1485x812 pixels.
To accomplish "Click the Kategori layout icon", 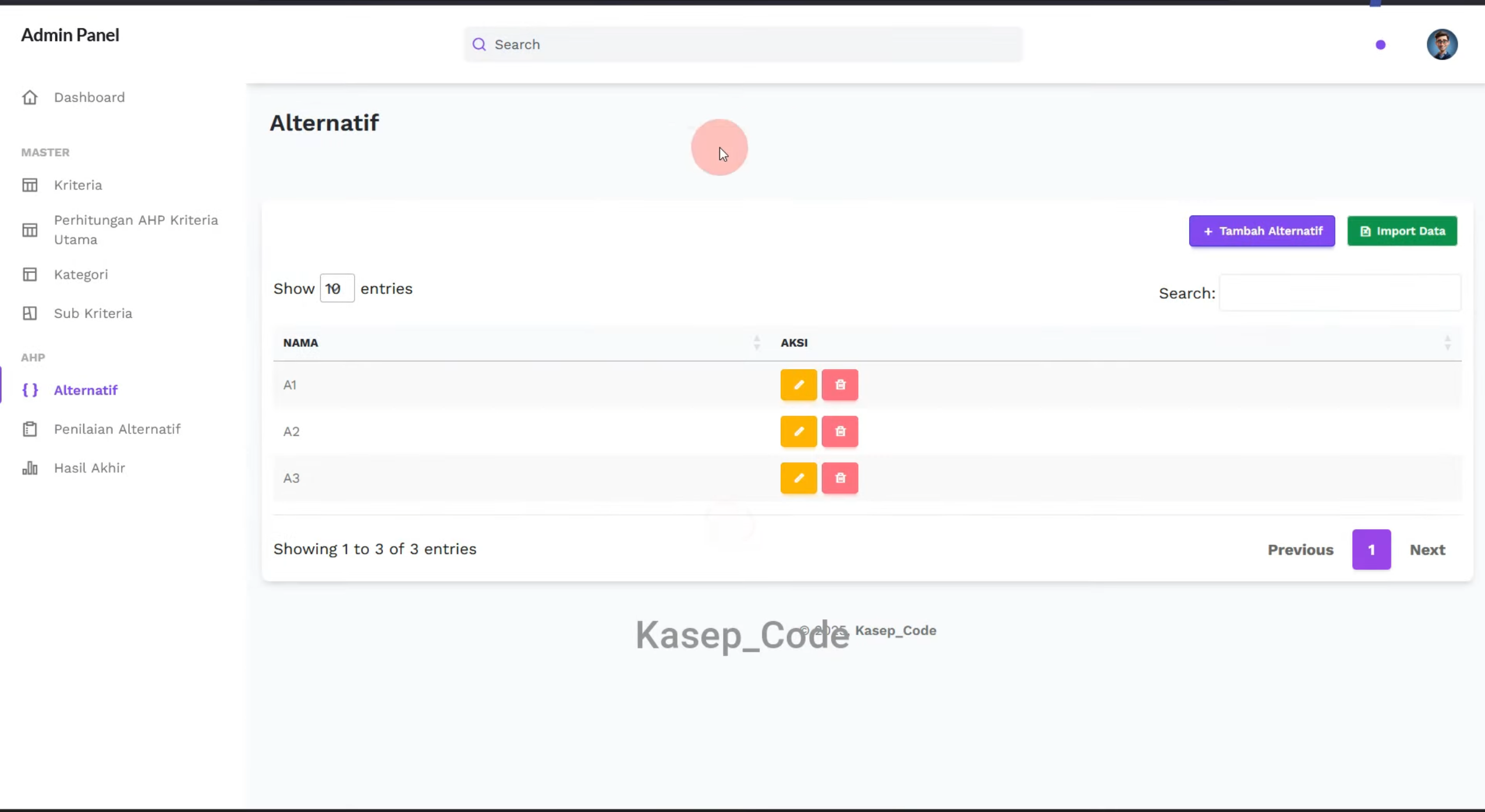I will click(30, 274).
